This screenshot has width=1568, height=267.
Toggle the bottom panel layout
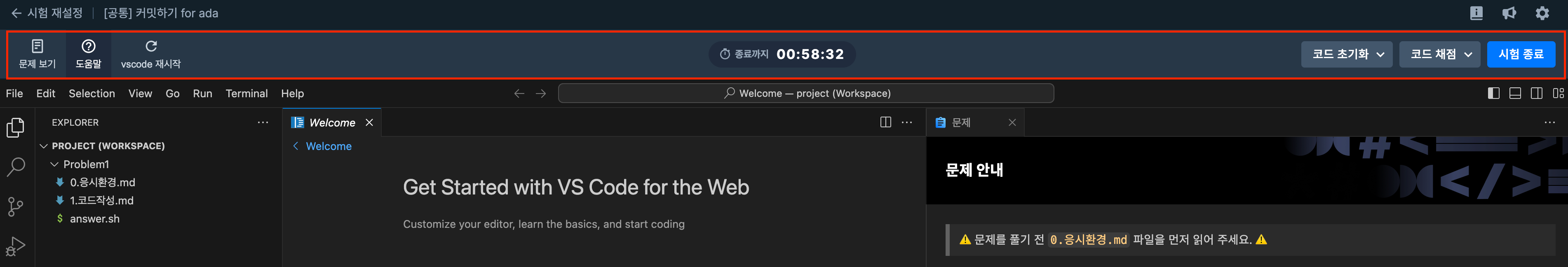[x=1515, y=93]
